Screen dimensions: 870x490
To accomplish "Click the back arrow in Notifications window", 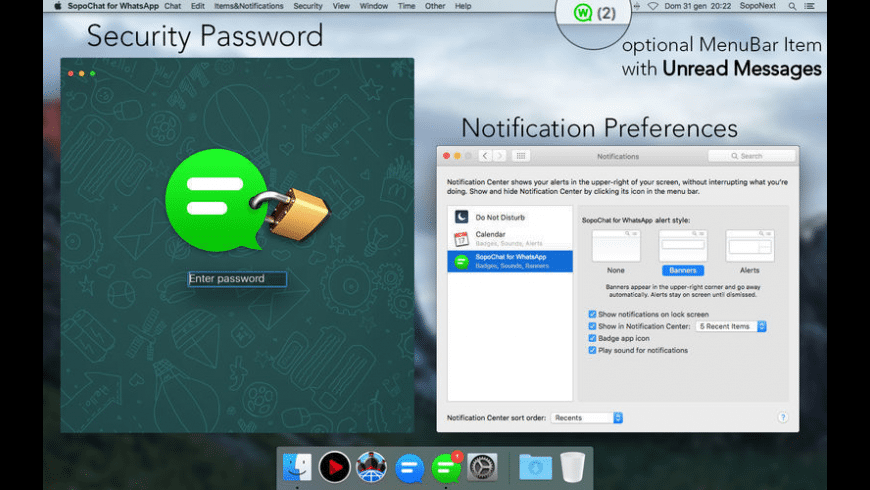I will (x=485, y=156).
